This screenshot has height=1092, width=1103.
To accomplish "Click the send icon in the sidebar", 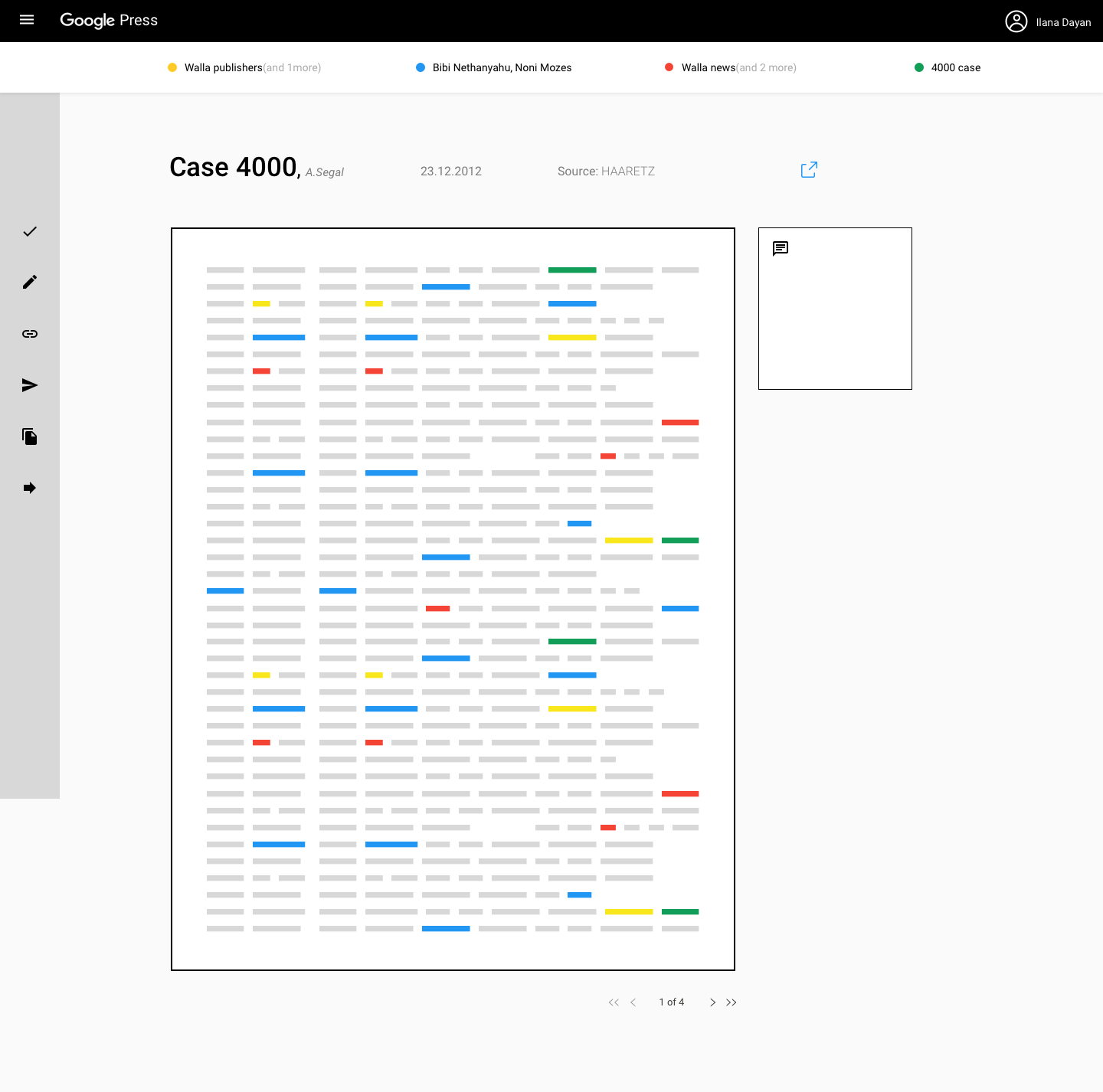I will point(30,385).
